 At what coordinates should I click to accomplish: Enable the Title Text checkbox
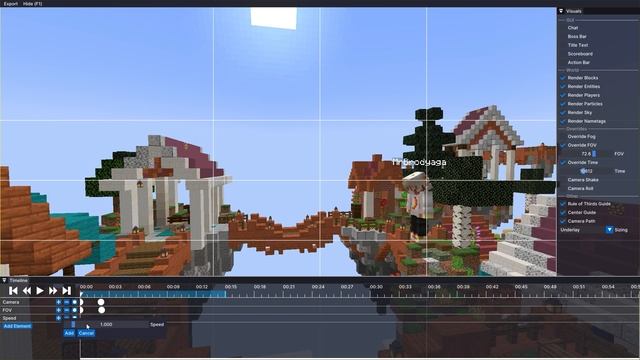[562, 45]
